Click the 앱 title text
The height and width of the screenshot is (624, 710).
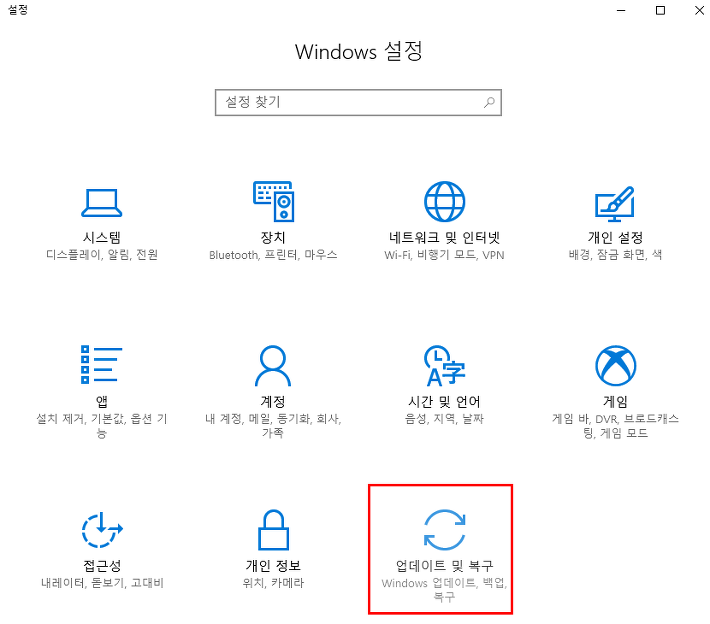(x=102, y=401)
